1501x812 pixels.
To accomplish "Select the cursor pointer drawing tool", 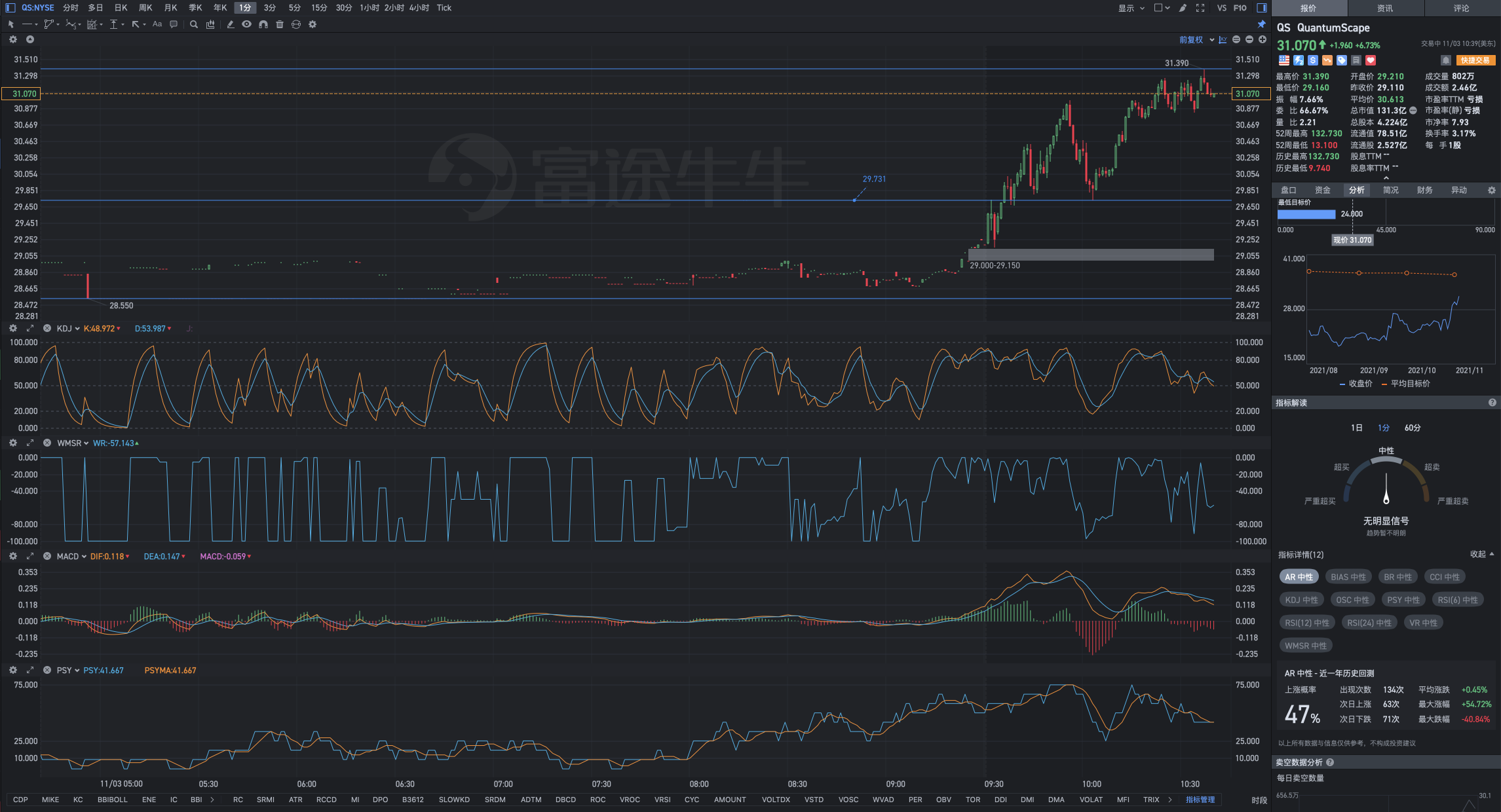I will point(11,24).
